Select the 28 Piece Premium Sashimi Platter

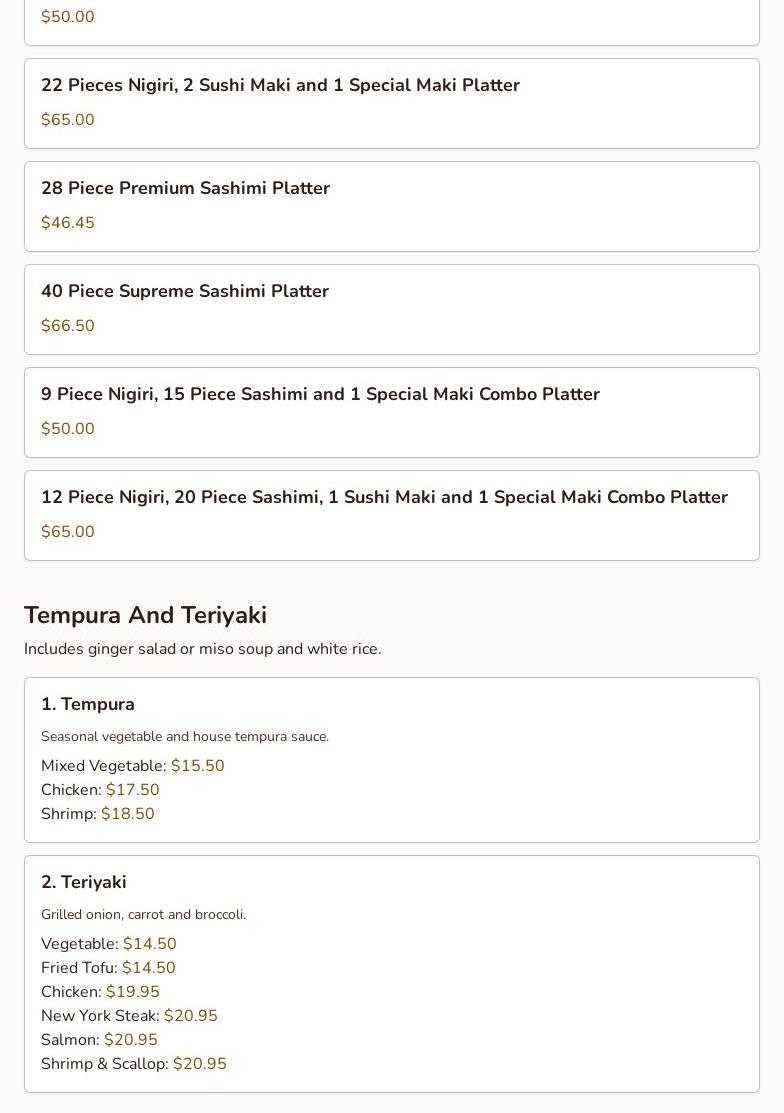[x=185, y=189]
